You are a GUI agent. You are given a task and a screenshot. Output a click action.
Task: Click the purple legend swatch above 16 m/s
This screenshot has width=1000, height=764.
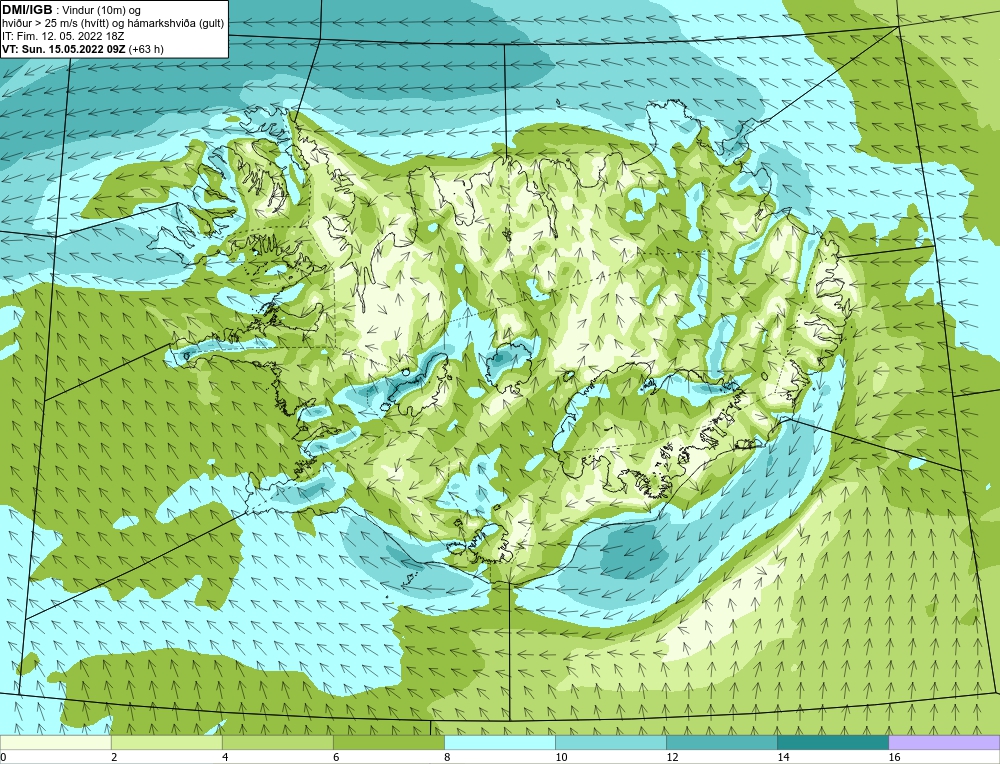944,742
